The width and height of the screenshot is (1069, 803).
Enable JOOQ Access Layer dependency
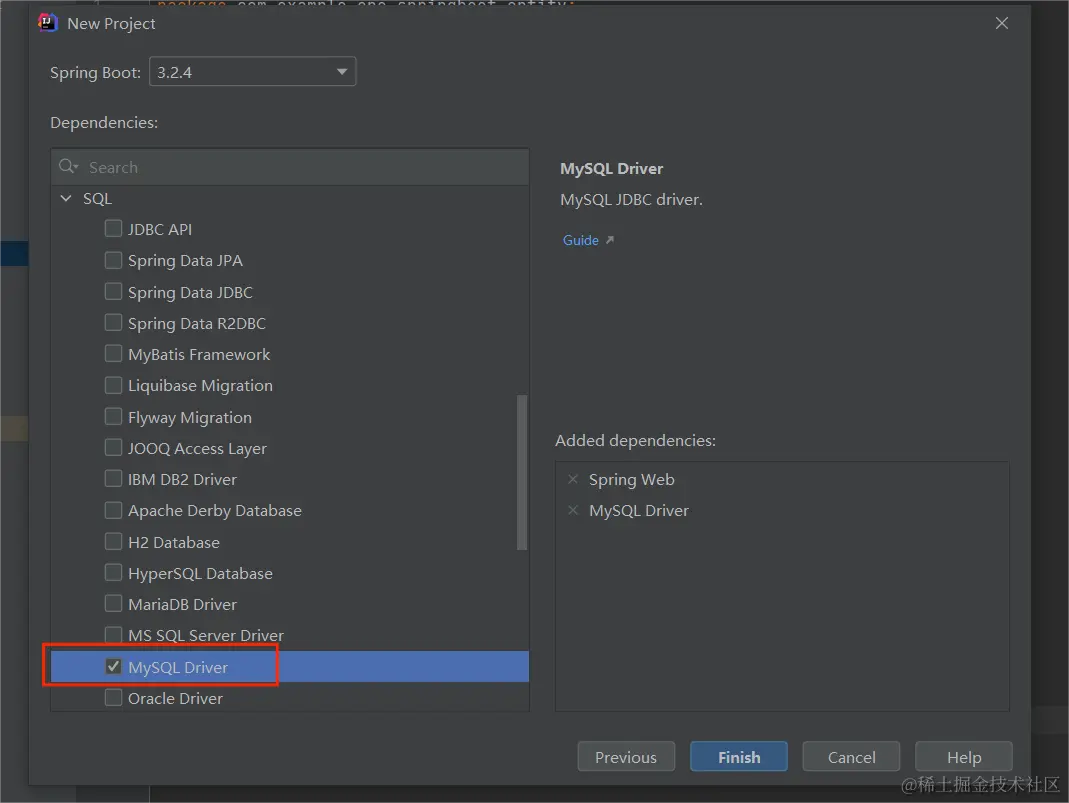coord(113,448)
